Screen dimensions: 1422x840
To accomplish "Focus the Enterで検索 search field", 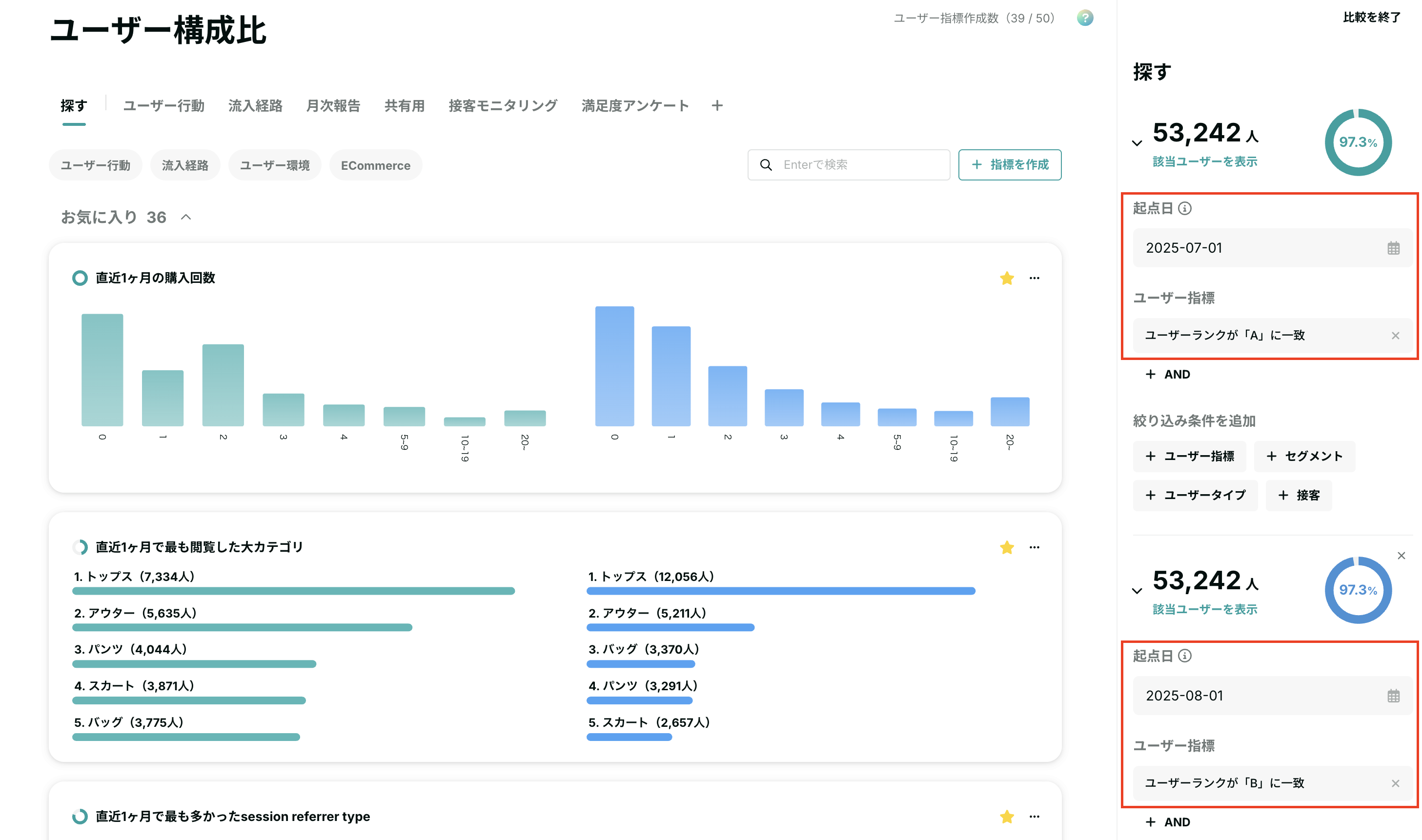I will [849, 165].
